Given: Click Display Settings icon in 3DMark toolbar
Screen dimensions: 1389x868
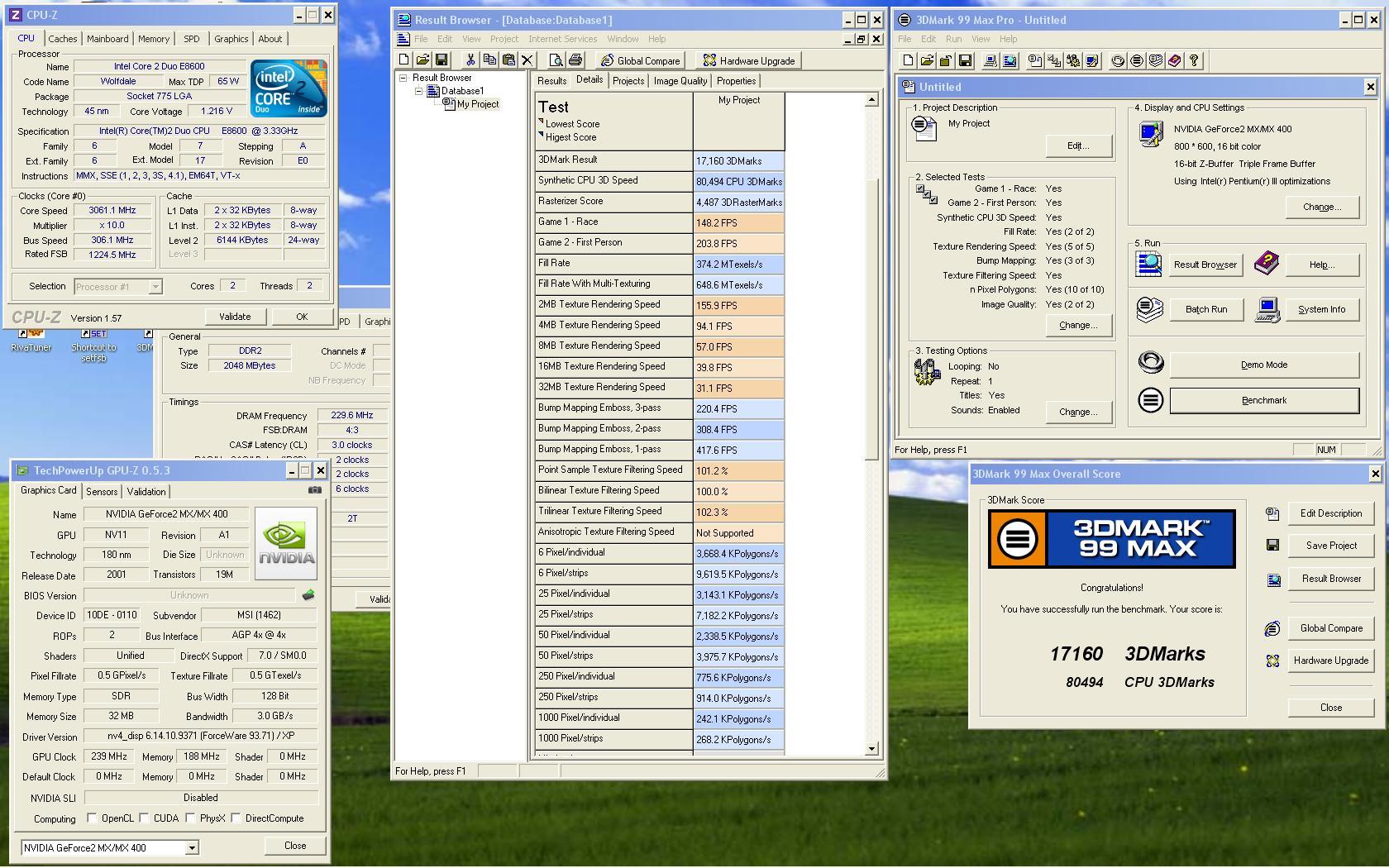Looking at the screenshot, I should (1091, 60).
